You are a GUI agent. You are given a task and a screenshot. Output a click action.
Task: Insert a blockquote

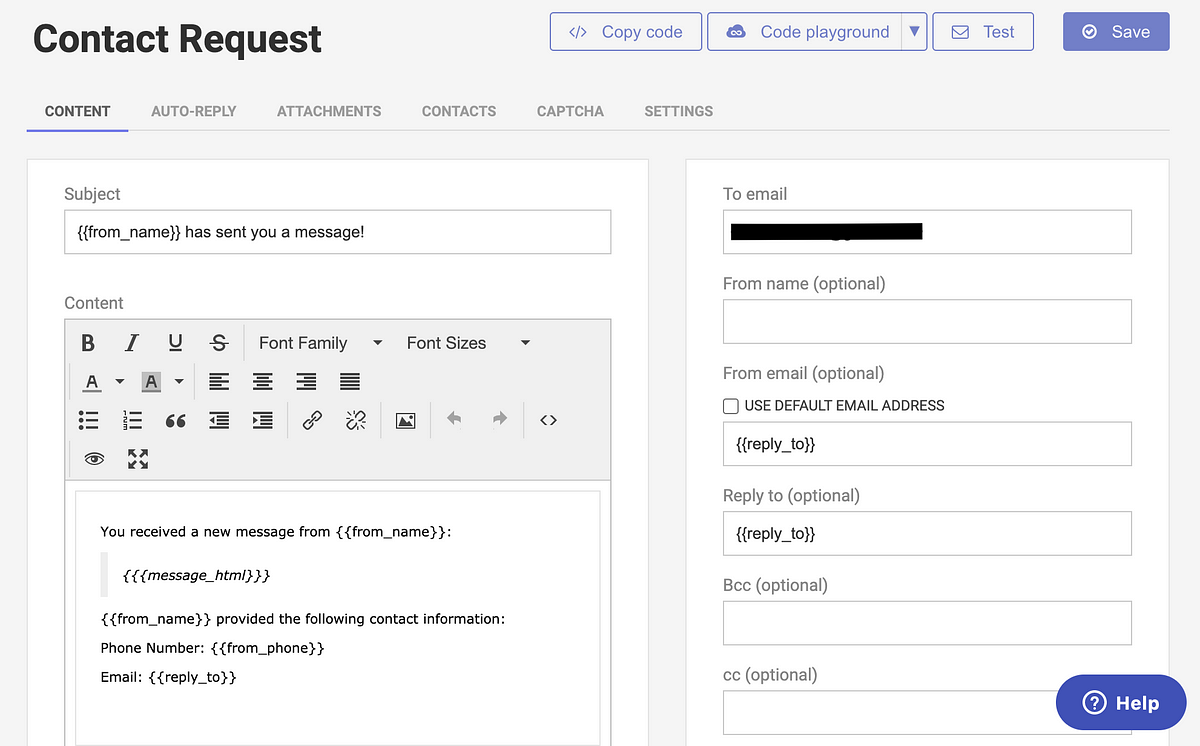point(175,421)
